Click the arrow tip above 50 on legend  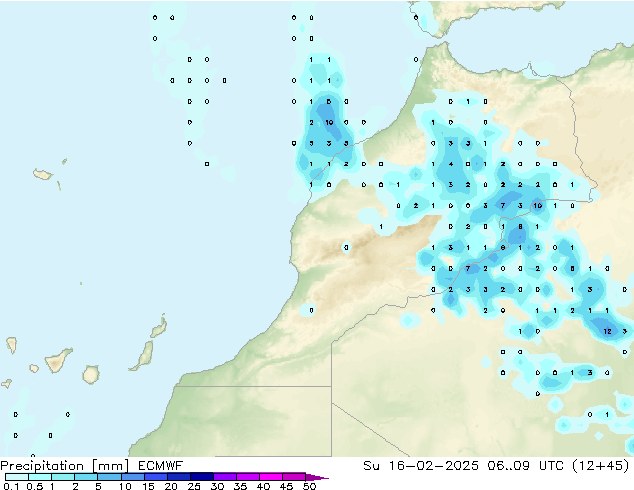point(317,477)
